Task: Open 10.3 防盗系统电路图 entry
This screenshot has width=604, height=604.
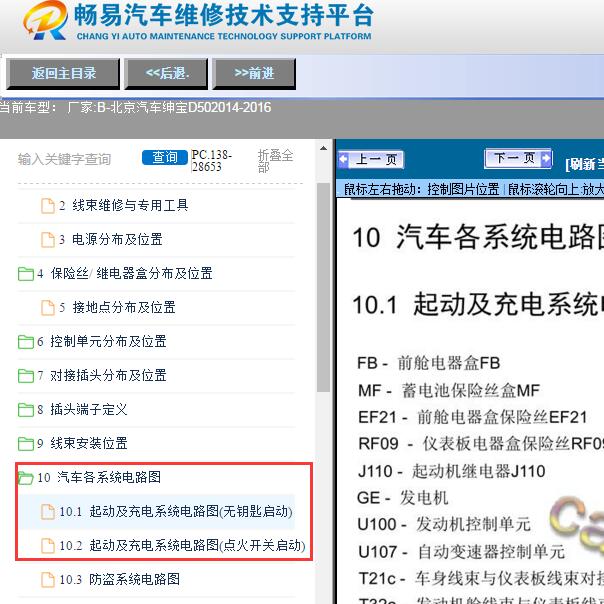Action: point(119,579)
